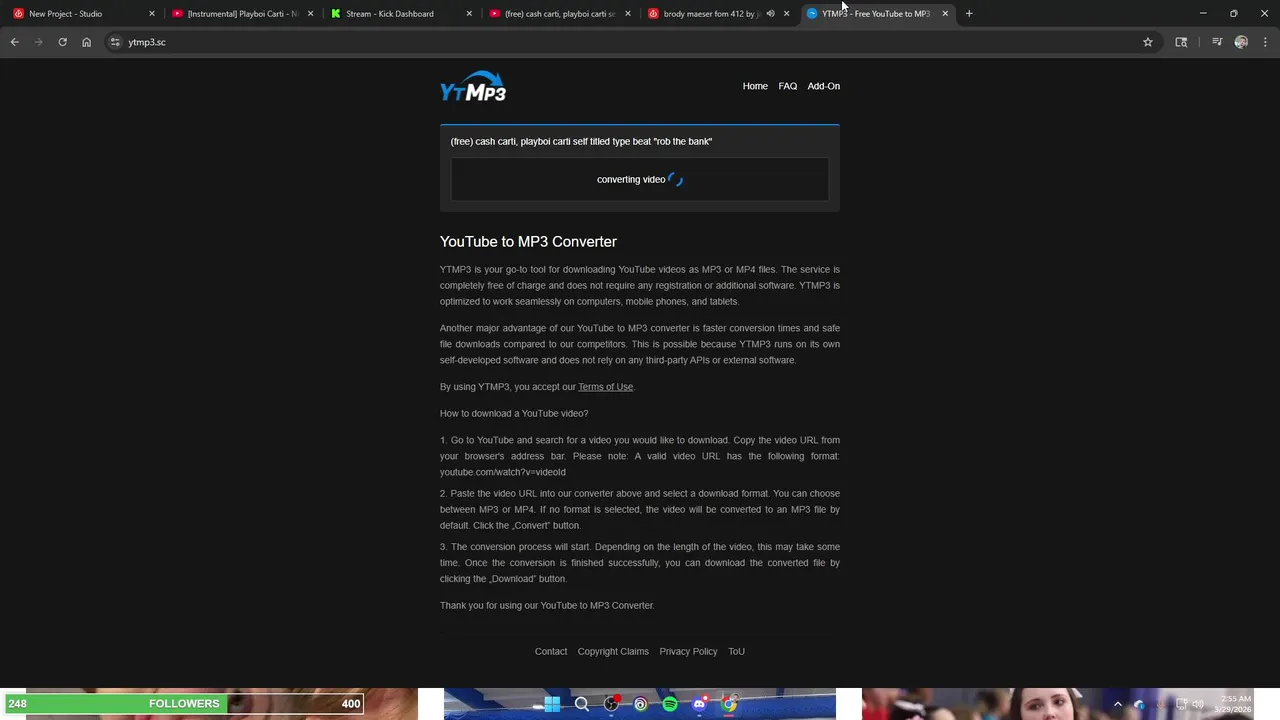Click the 'YouTube to MP3 Converter' heading
Screen dimensions: 1280x720
coord(528,241)
